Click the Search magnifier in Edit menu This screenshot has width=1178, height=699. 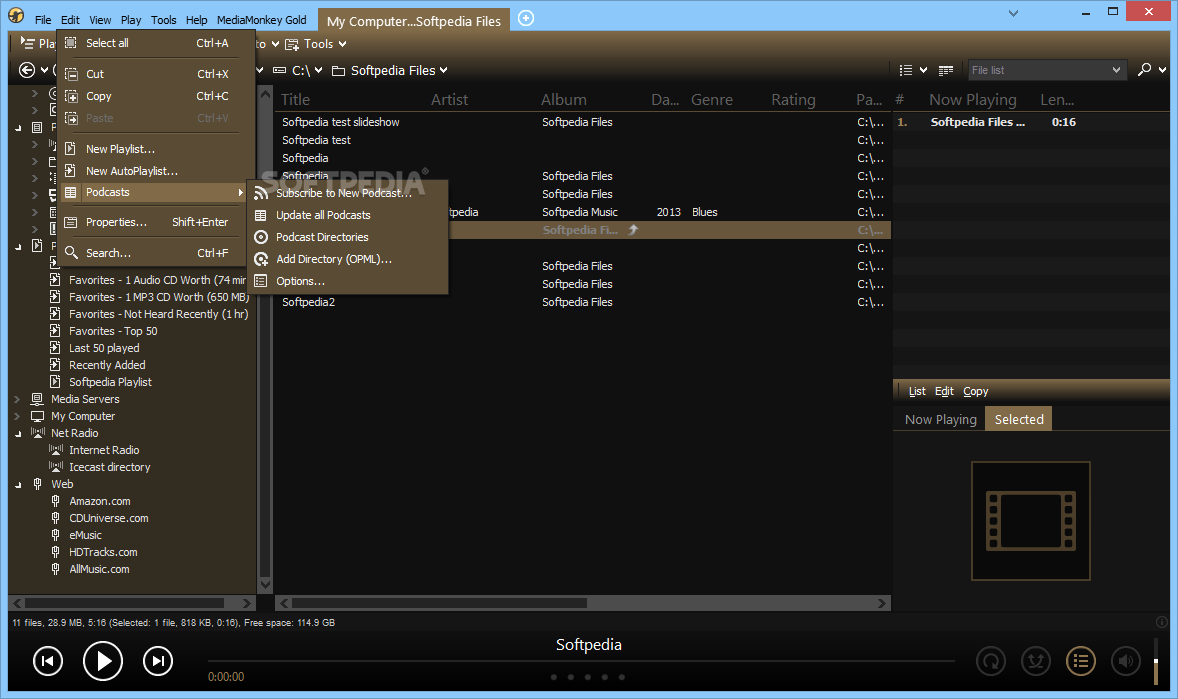pyautogui.click(x=71, y=253)
